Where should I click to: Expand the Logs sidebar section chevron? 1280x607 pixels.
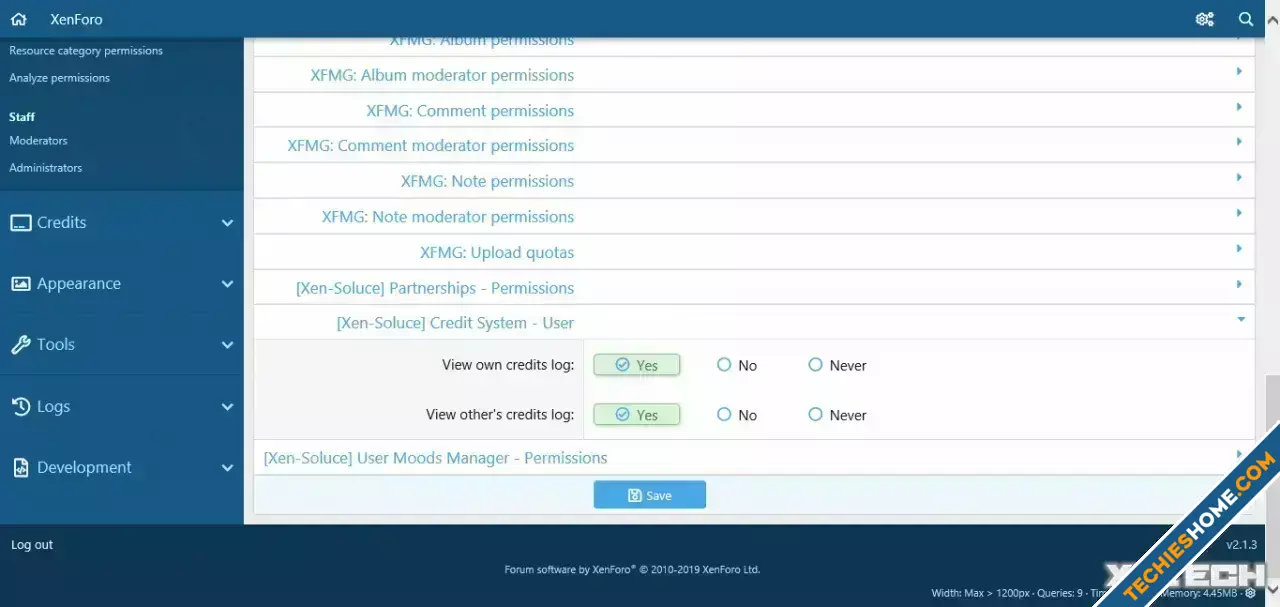(x=227, y=407)
